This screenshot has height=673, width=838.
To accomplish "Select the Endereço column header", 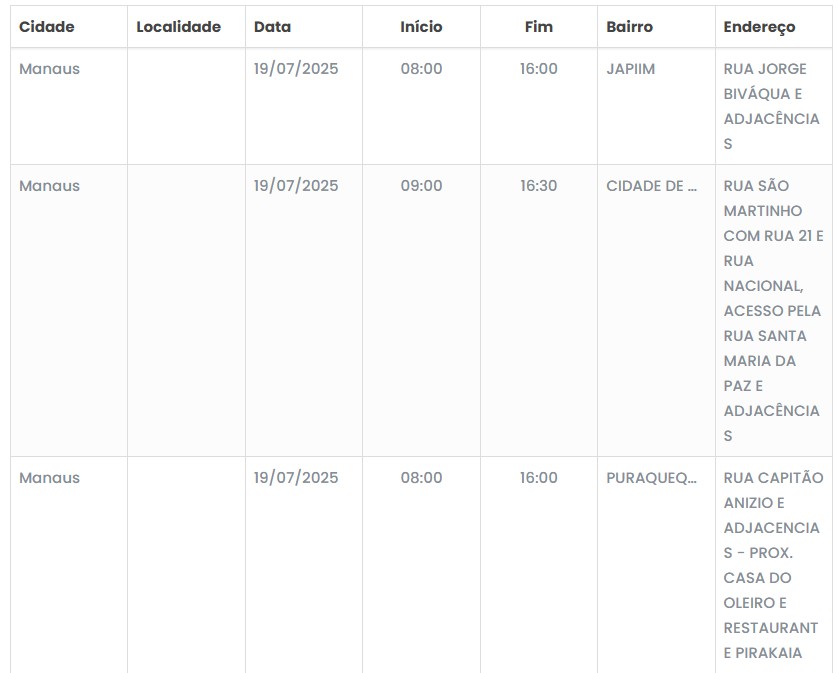I will coord(759,27).
